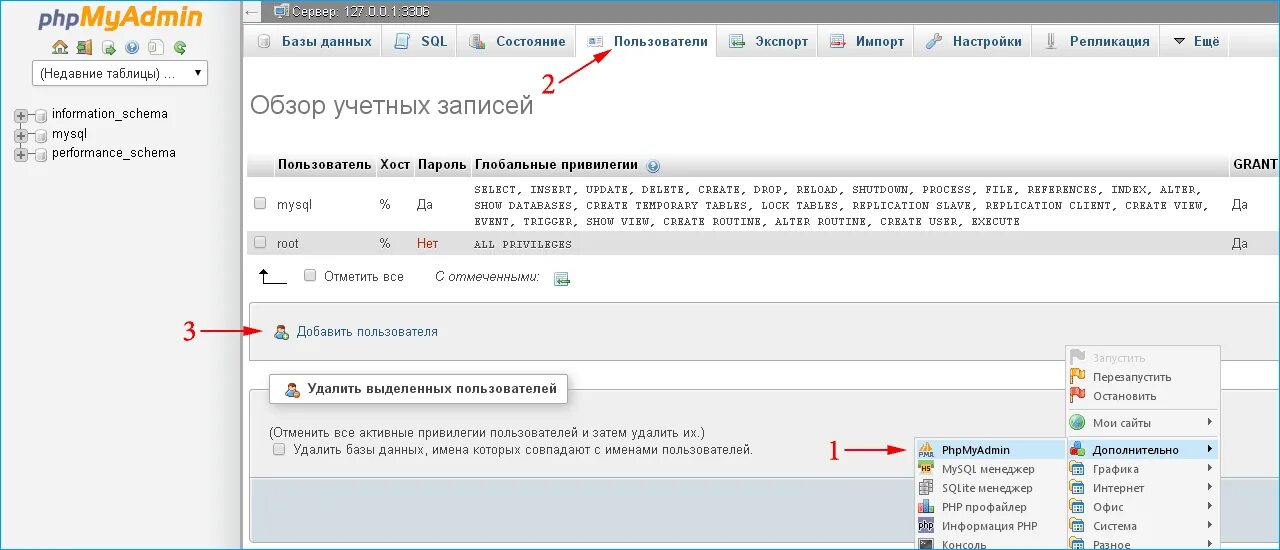This screenshot has height=550, width=1280.
Task: Click the globe icon beside Мои сайты
Action: pos(1077,423)
